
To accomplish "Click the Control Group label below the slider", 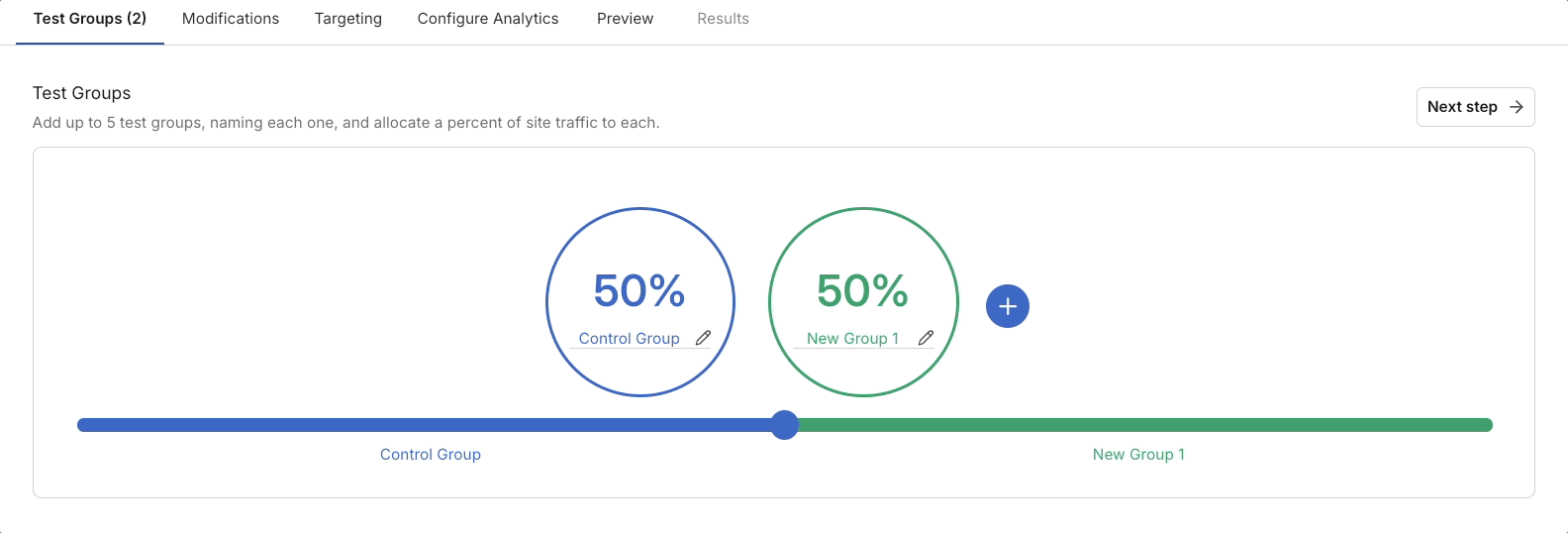I will tap(431, 455).
